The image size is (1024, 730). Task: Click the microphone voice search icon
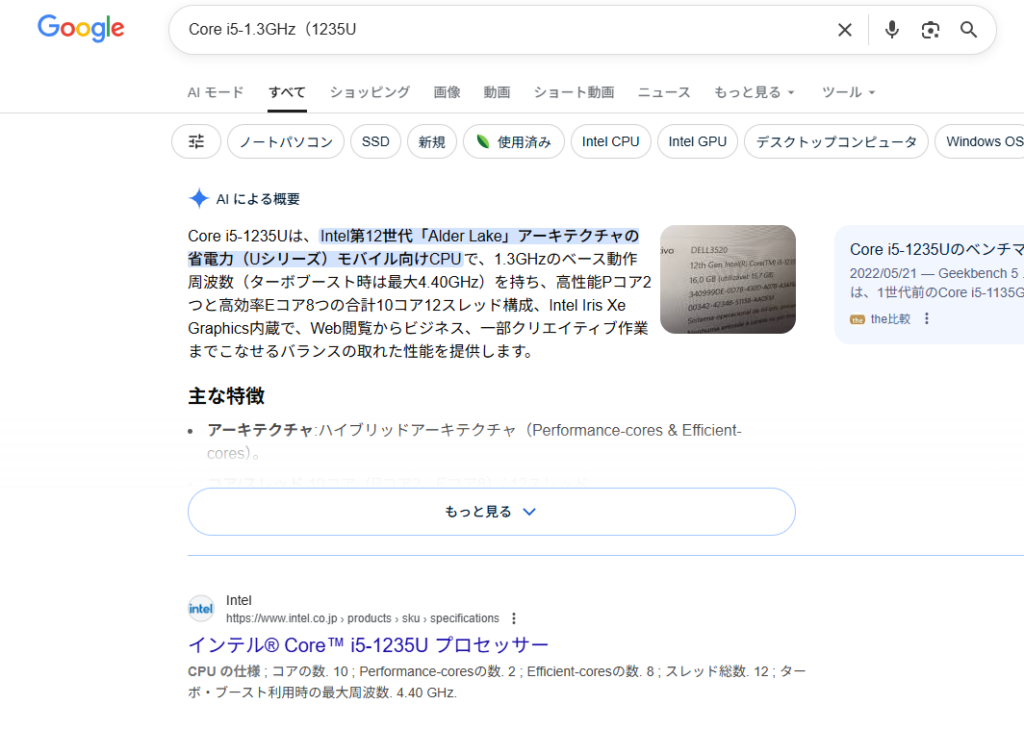[891, 30]
